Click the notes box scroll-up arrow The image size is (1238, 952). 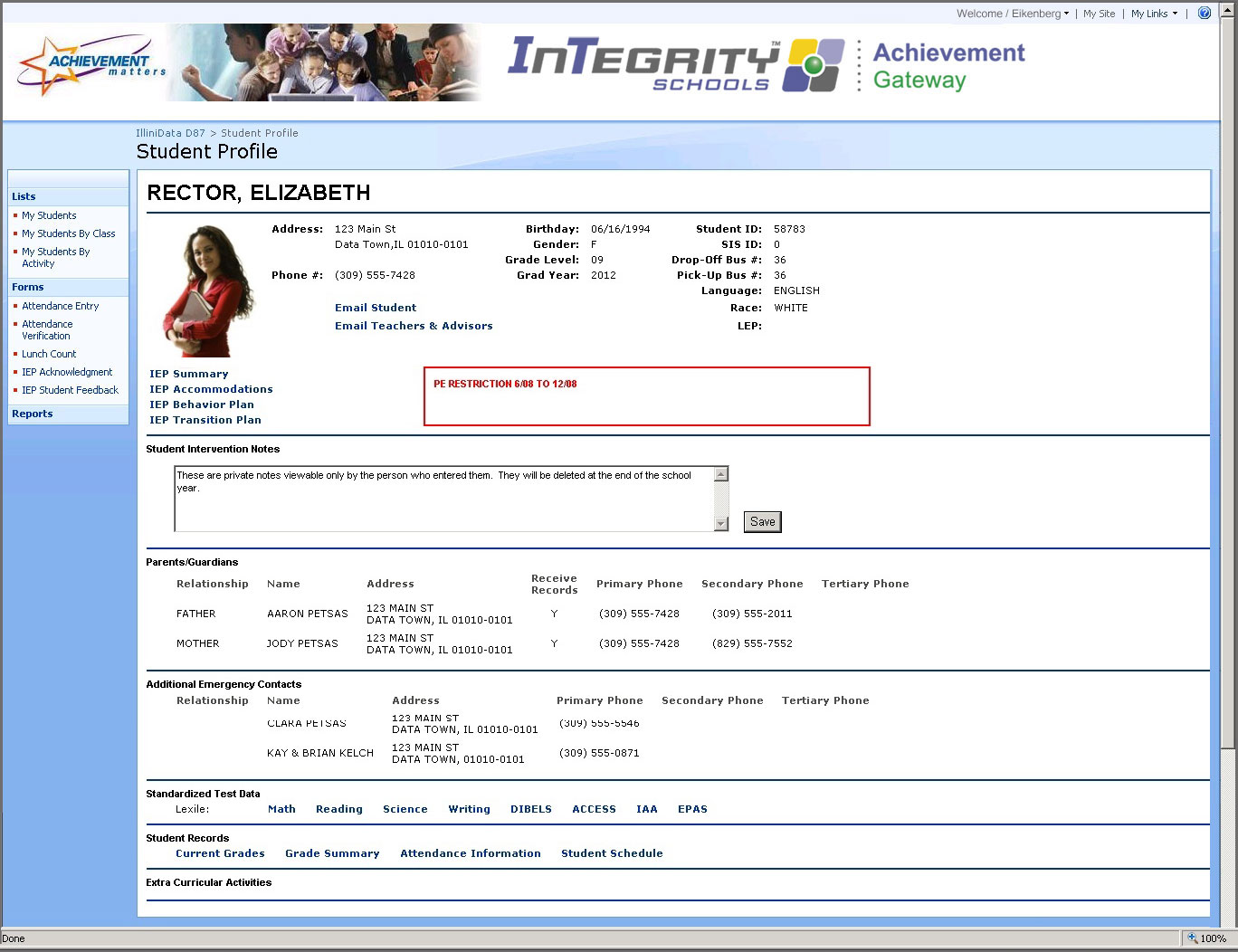(721, 475)
